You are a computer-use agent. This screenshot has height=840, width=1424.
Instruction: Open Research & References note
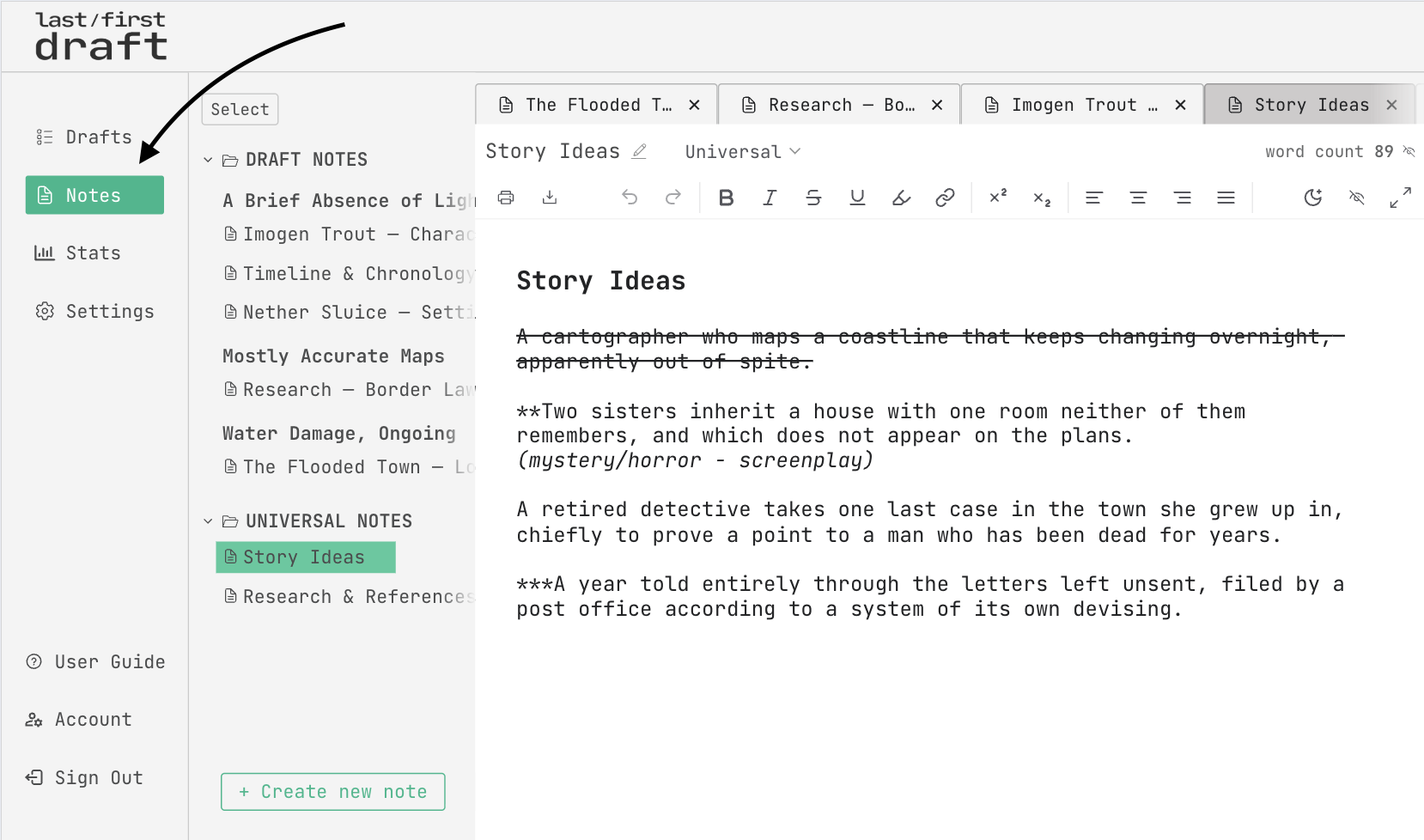[x=349, y=597]
